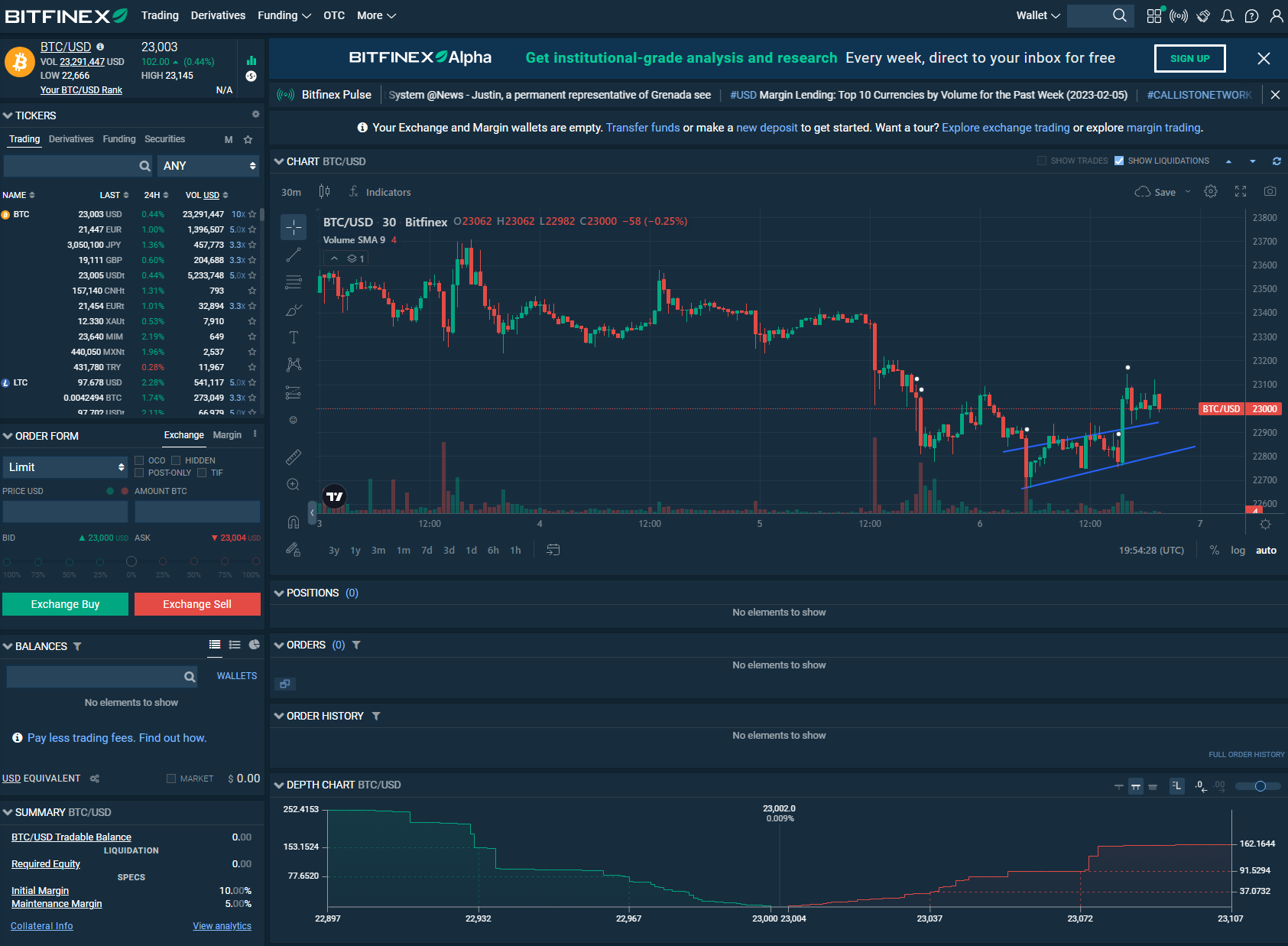Click the Exchange Buy button
Viewport: 1288px width, 946px height.
pyautogui.click(x=65, y=604)
